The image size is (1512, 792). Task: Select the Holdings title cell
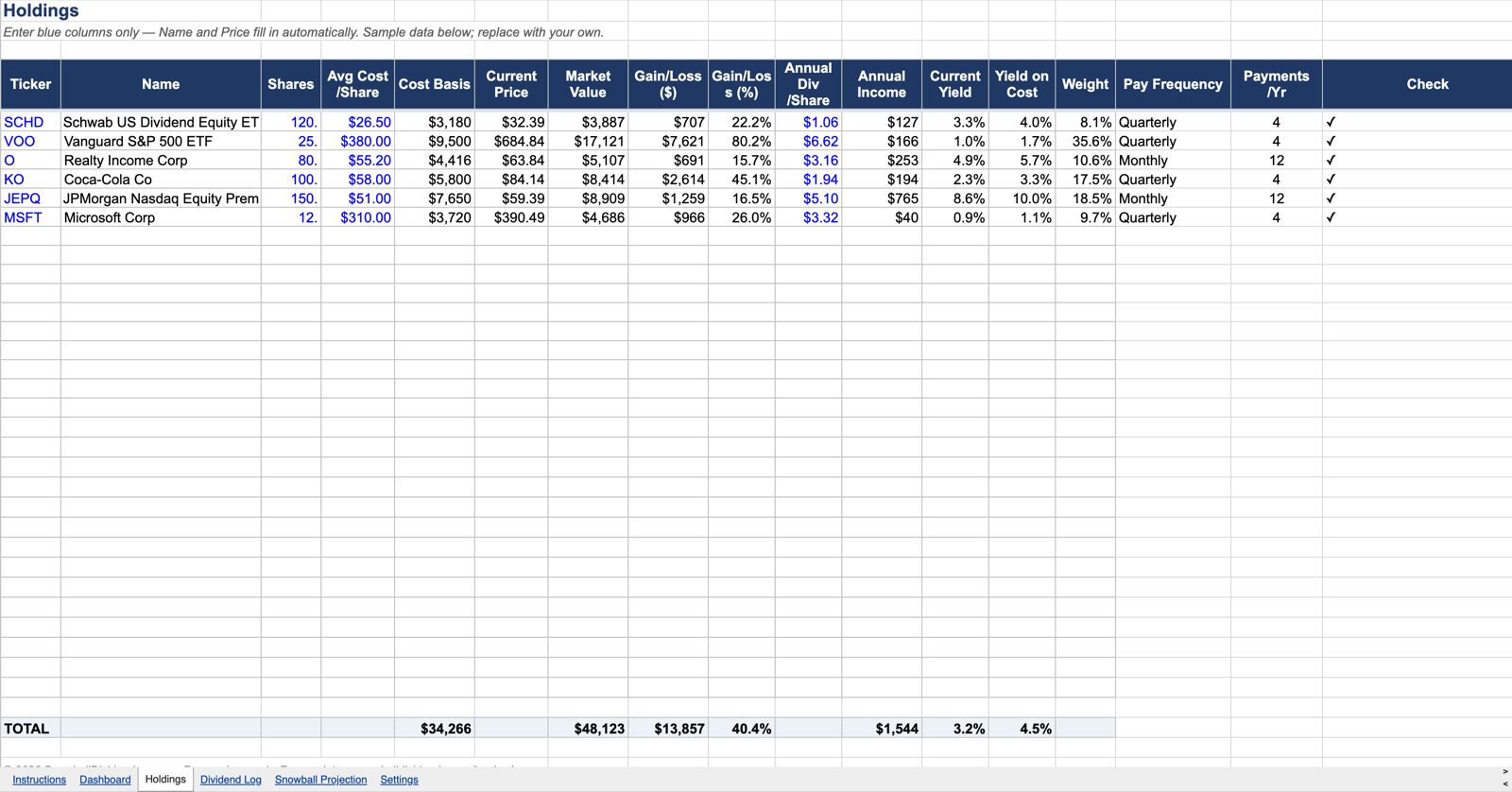coord(42,10)
